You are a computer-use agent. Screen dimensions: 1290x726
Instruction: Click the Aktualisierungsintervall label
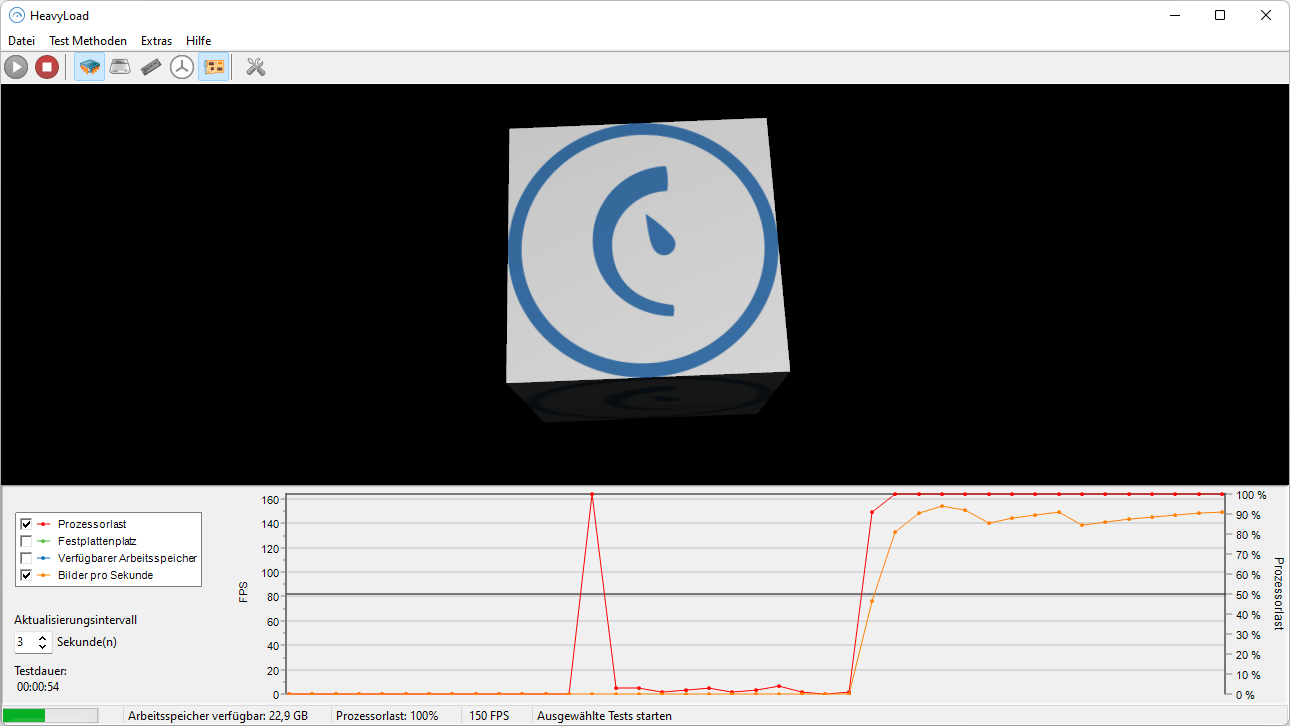click(x=76, y=620)
